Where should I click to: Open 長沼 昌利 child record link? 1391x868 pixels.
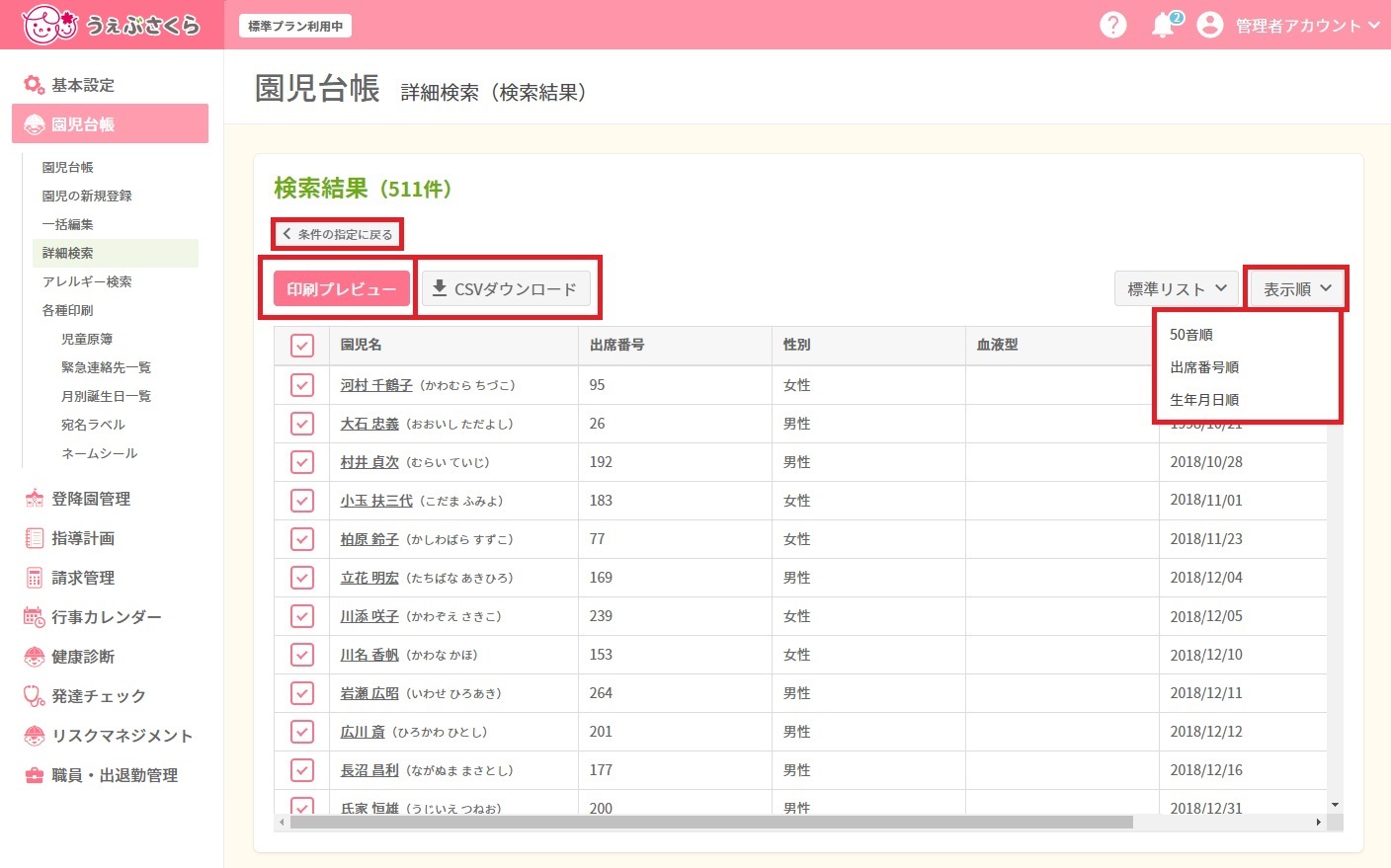tap(369, 770)
